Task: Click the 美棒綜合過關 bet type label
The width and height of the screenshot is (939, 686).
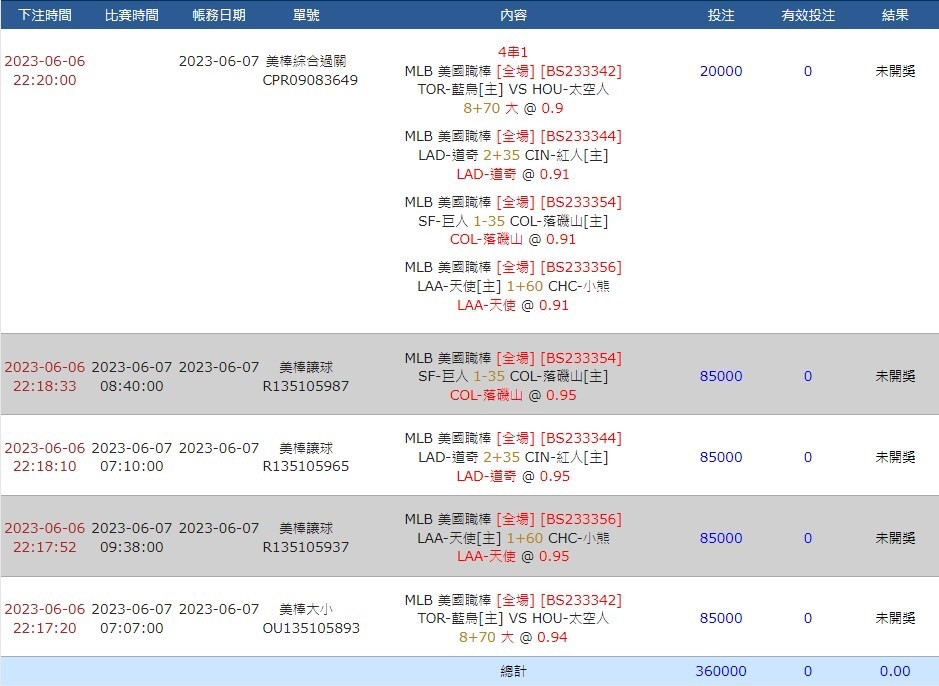Action: pyautogui.click(x=305, y=61)
